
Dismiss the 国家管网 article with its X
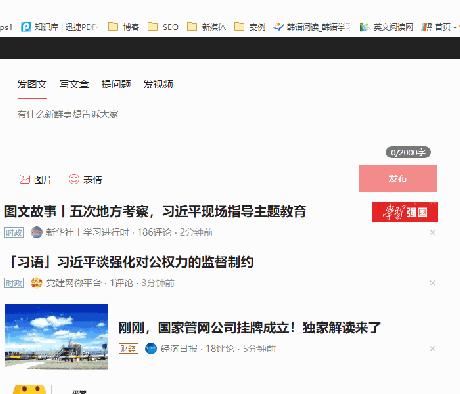click(x=432, y=349)
